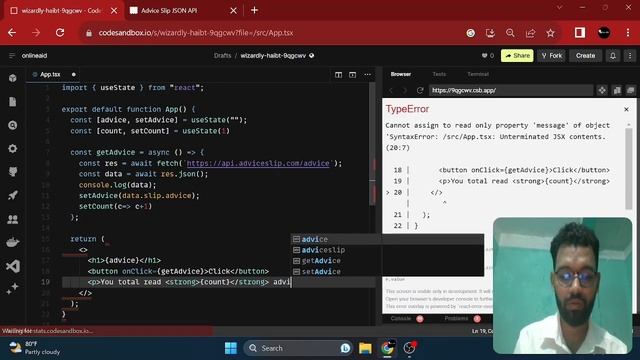The image size is (640, 360).
Task: Open the notifications bell
Action: tap(613, 56)
